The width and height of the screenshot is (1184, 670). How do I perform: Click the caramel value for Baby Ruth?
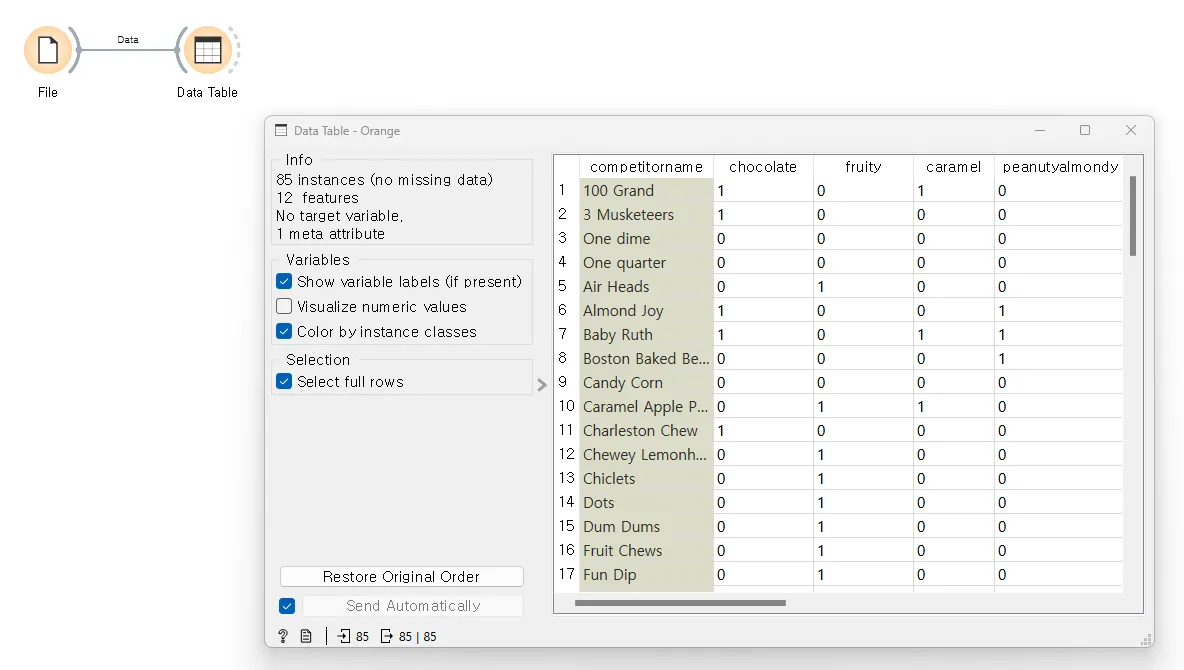click(x=954, y=335)
